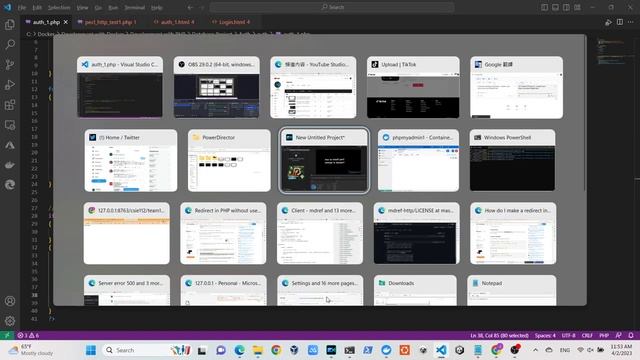Select the Windows PowerShell window thumbnail

pos(512,160)
